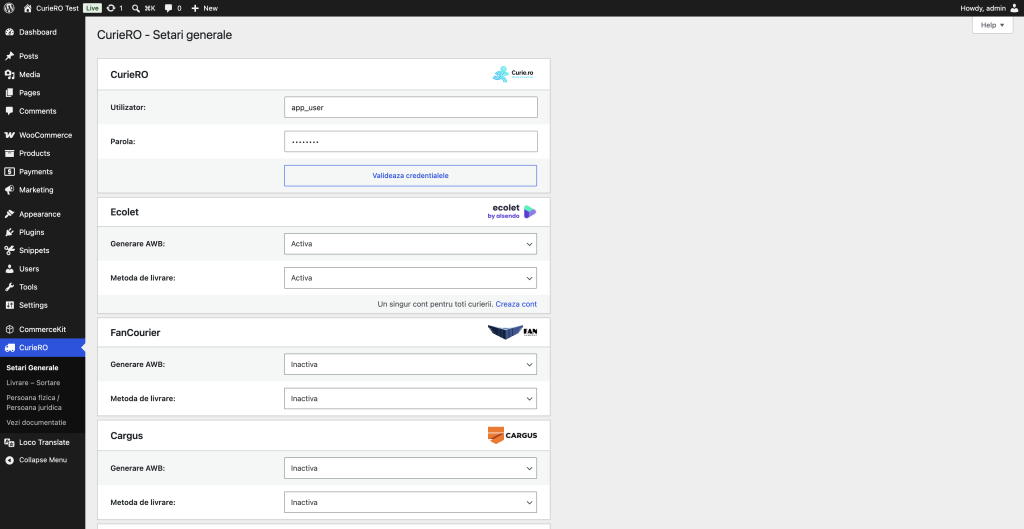Focus the Utilizator input field

coord(411,107)
